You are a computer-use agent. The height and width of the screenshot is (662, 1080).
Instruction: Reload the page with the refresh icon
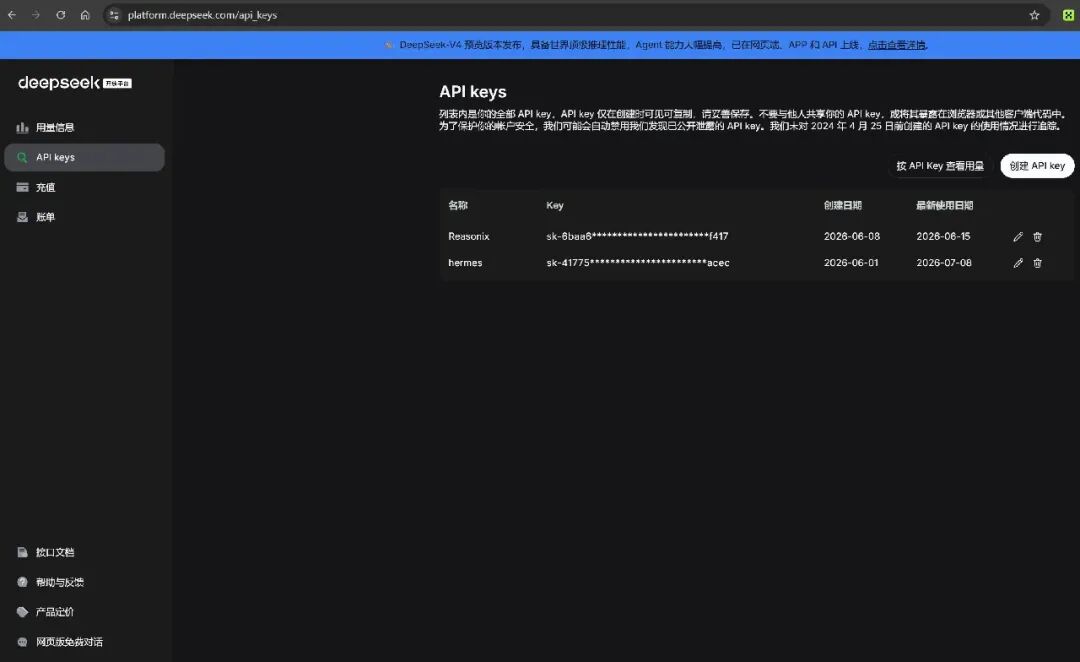pyautogui.click(x=61, y=14)
